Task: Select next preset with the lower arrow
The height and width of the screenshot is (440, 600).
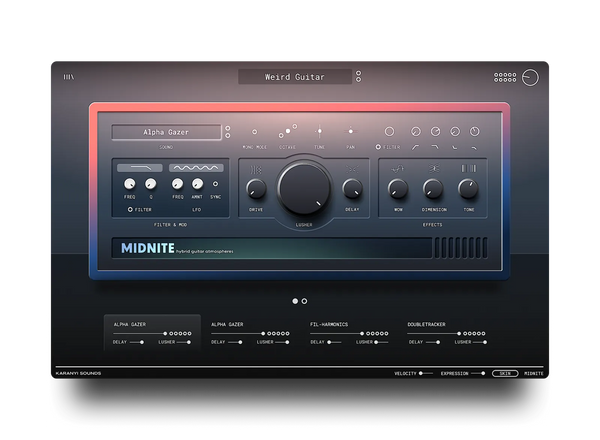Action: pyautogui.click(x=359, y=80)
